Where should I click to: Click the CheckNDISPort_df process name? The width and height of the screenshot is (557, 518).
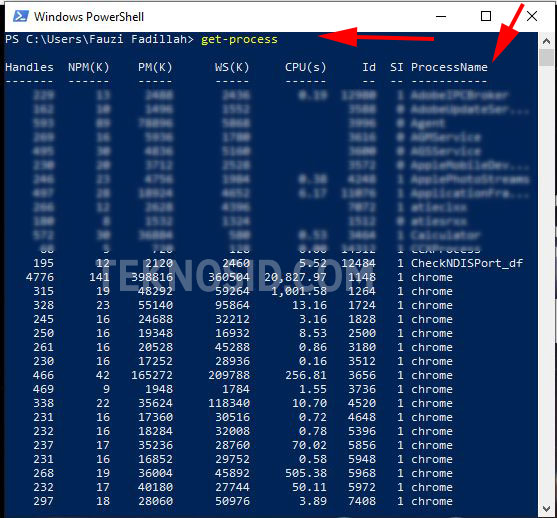coord(467,263)
